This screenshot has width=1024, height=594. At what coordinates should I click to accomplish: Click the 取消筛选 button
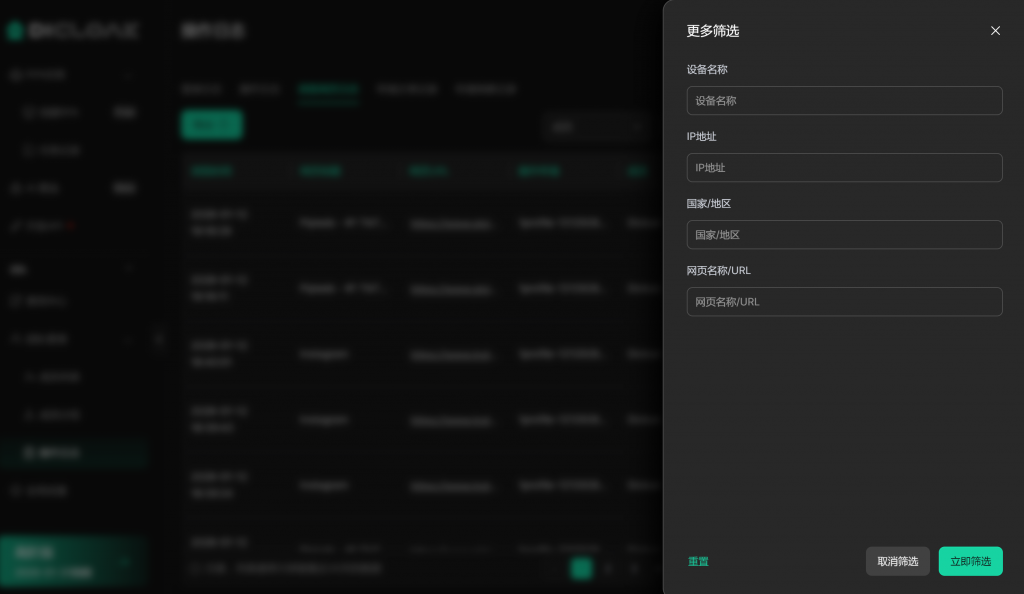(x=897, y=561)
